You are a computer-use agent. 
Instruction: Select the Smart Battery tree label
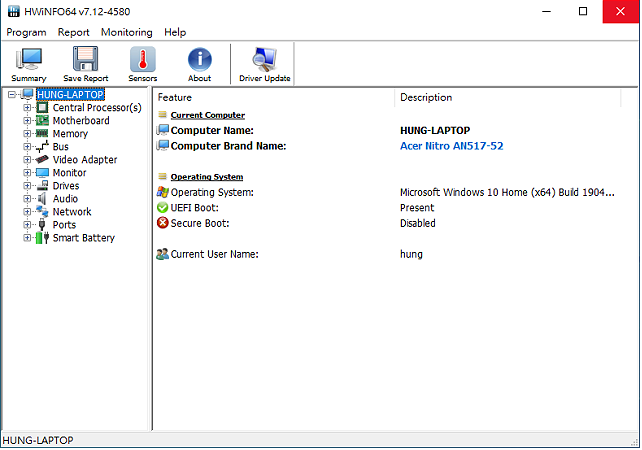coord(84,238)
